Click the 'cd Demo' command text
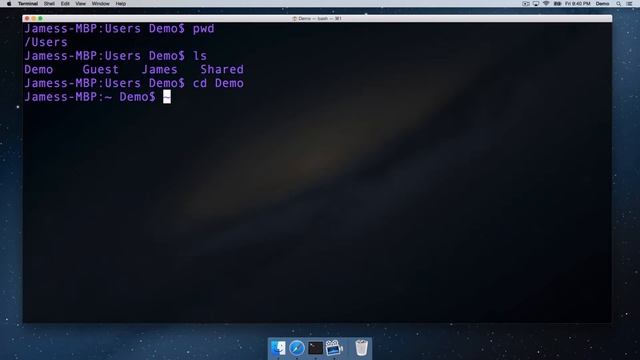 click(218, 83)
